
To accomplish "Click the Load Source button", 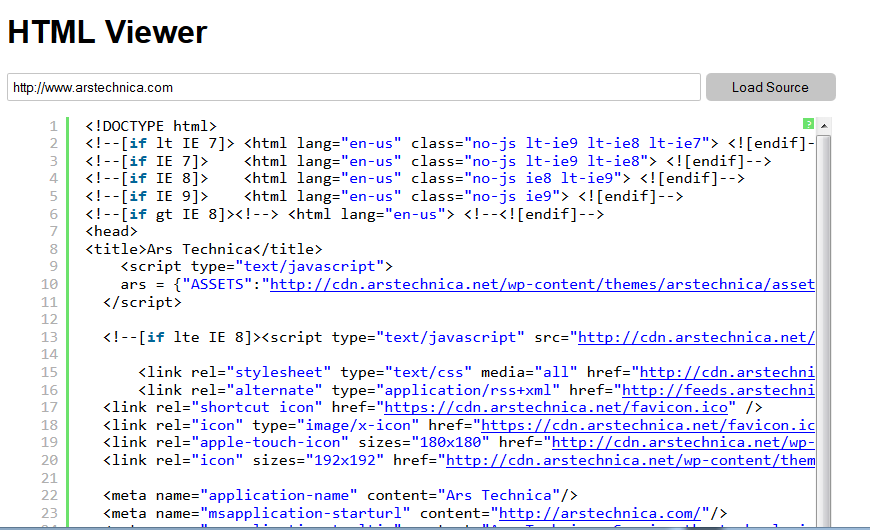I will point(771,87).
